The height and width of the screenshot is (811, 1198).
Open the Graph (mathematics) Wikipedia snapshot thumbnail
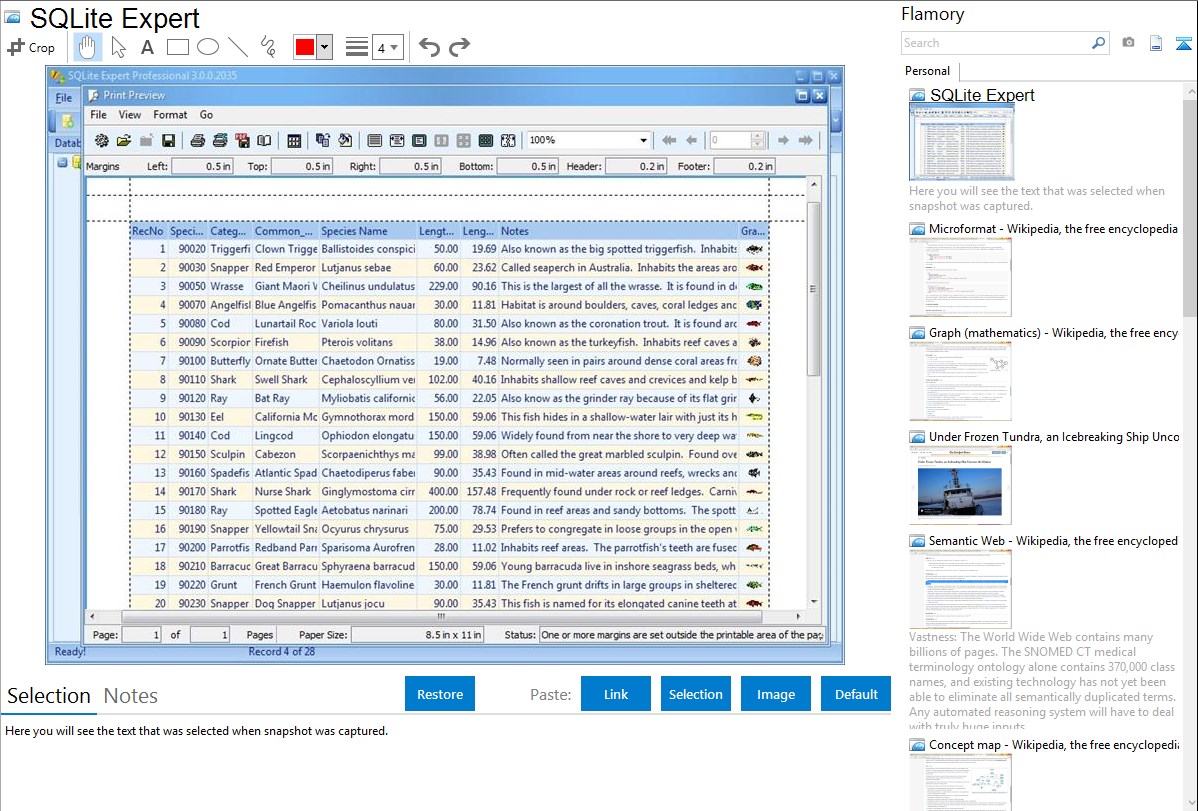click(x=960, y=380)
